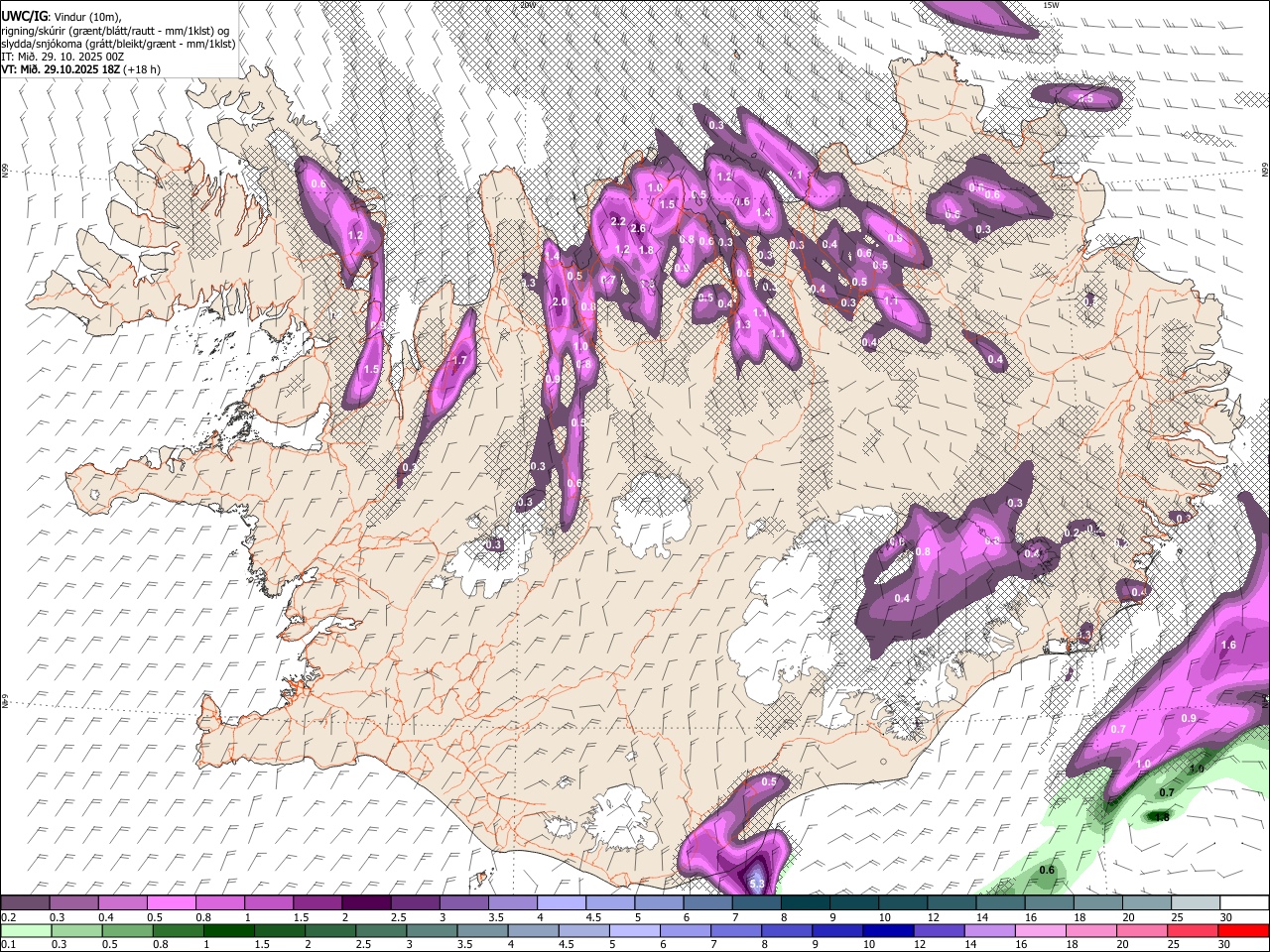Click the 0.2 legend scale label
The height and width of the screenshot is (952, 1270).
click(8, 917)
